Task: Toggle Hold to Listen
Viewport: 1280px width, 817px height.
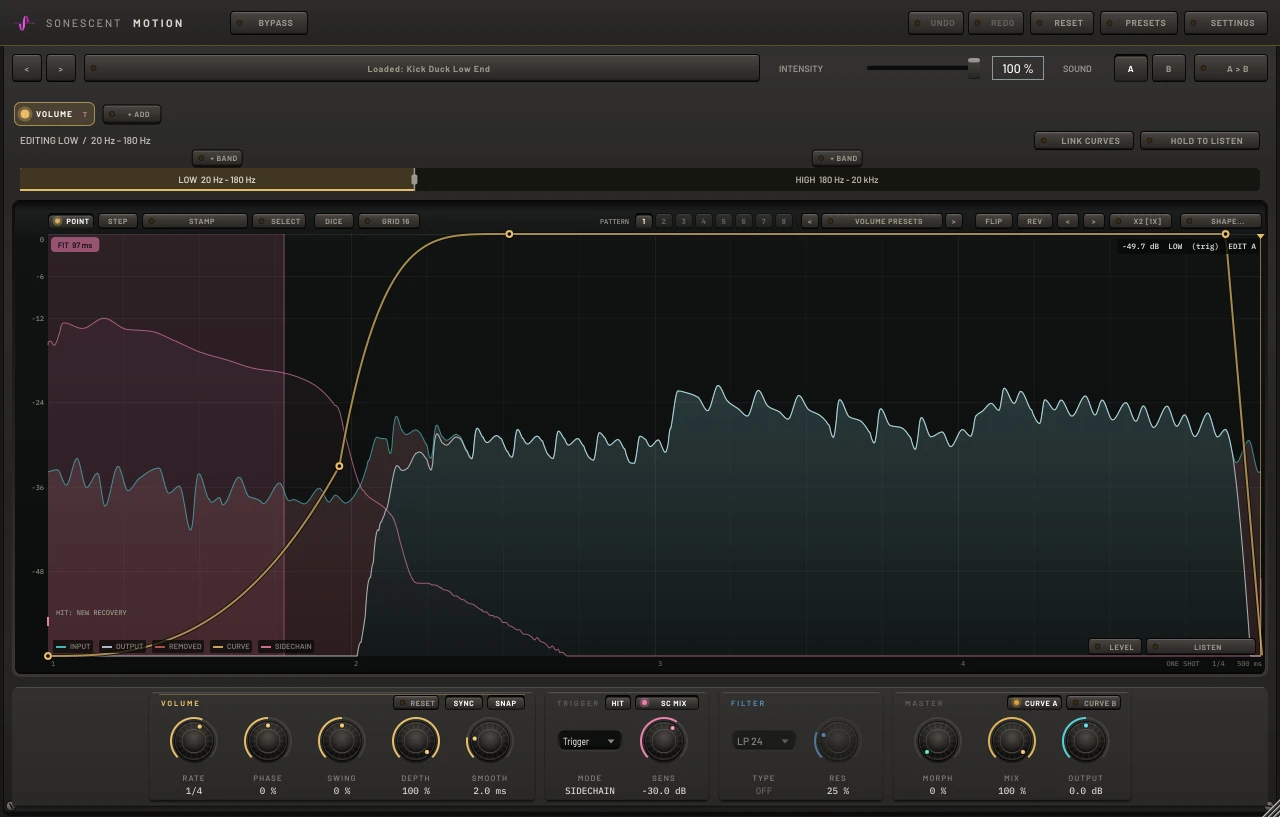Action: click(x=1199, y=141)
